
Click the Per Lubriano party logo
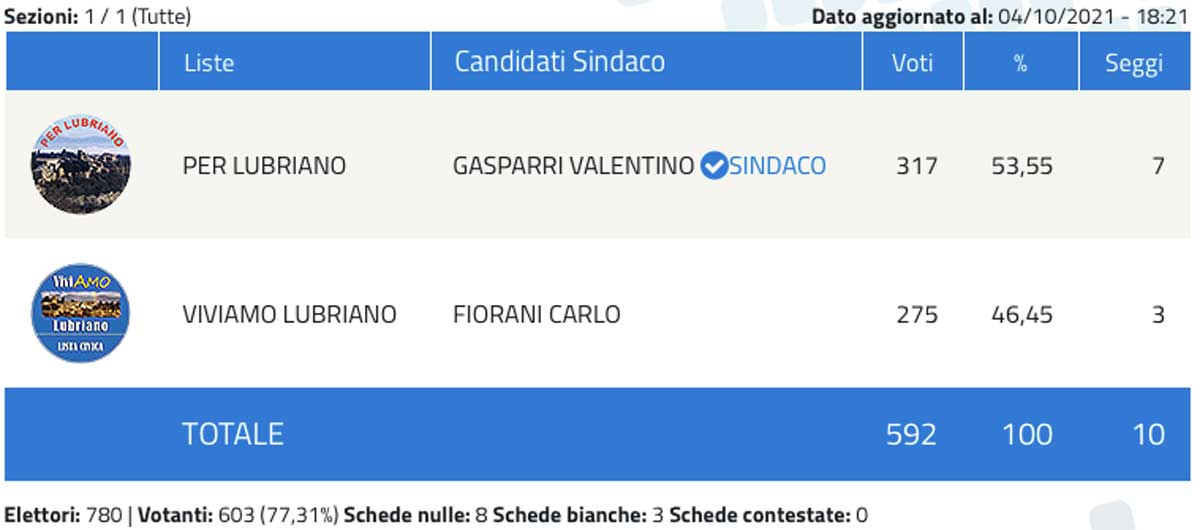click(x=82, y=164)
